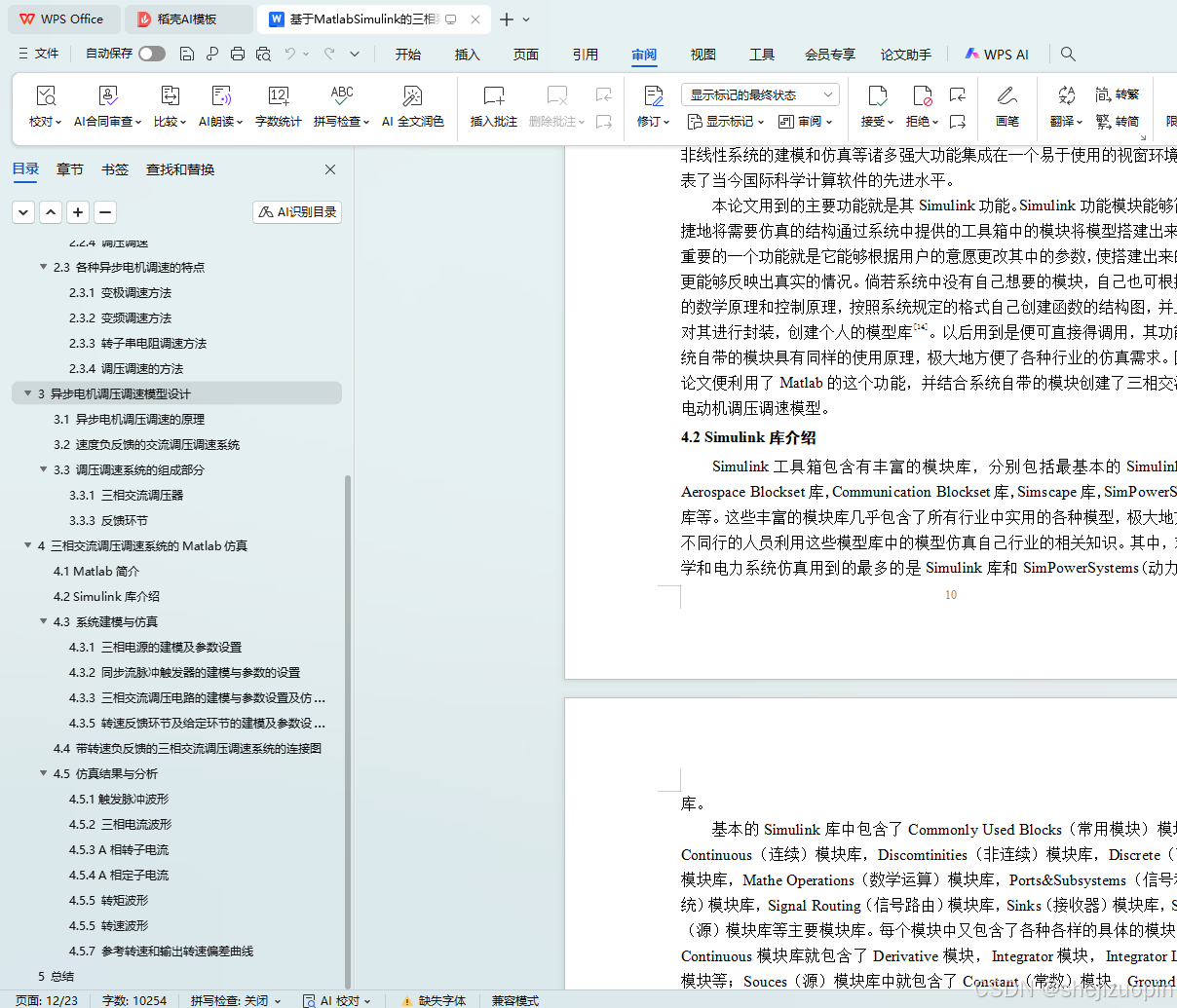
Task: Open the search magnifier icon
Action: click(1068, 54)
